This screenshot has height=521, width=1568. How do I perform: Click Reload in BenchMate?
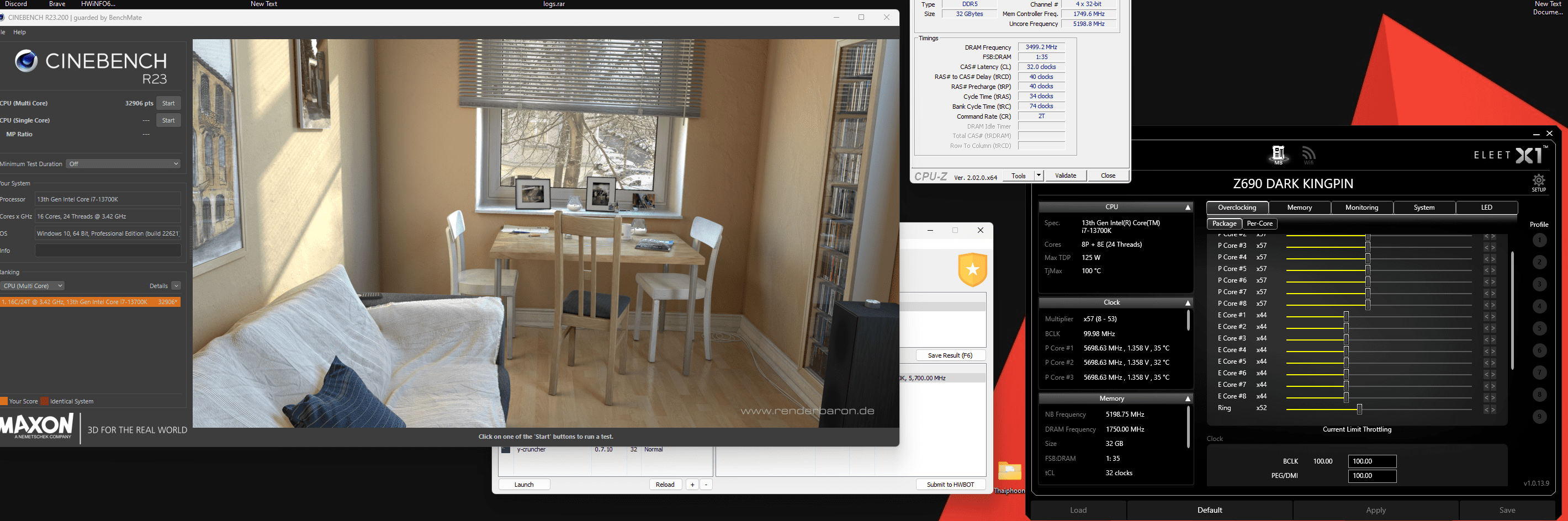(x=665, y=485)
